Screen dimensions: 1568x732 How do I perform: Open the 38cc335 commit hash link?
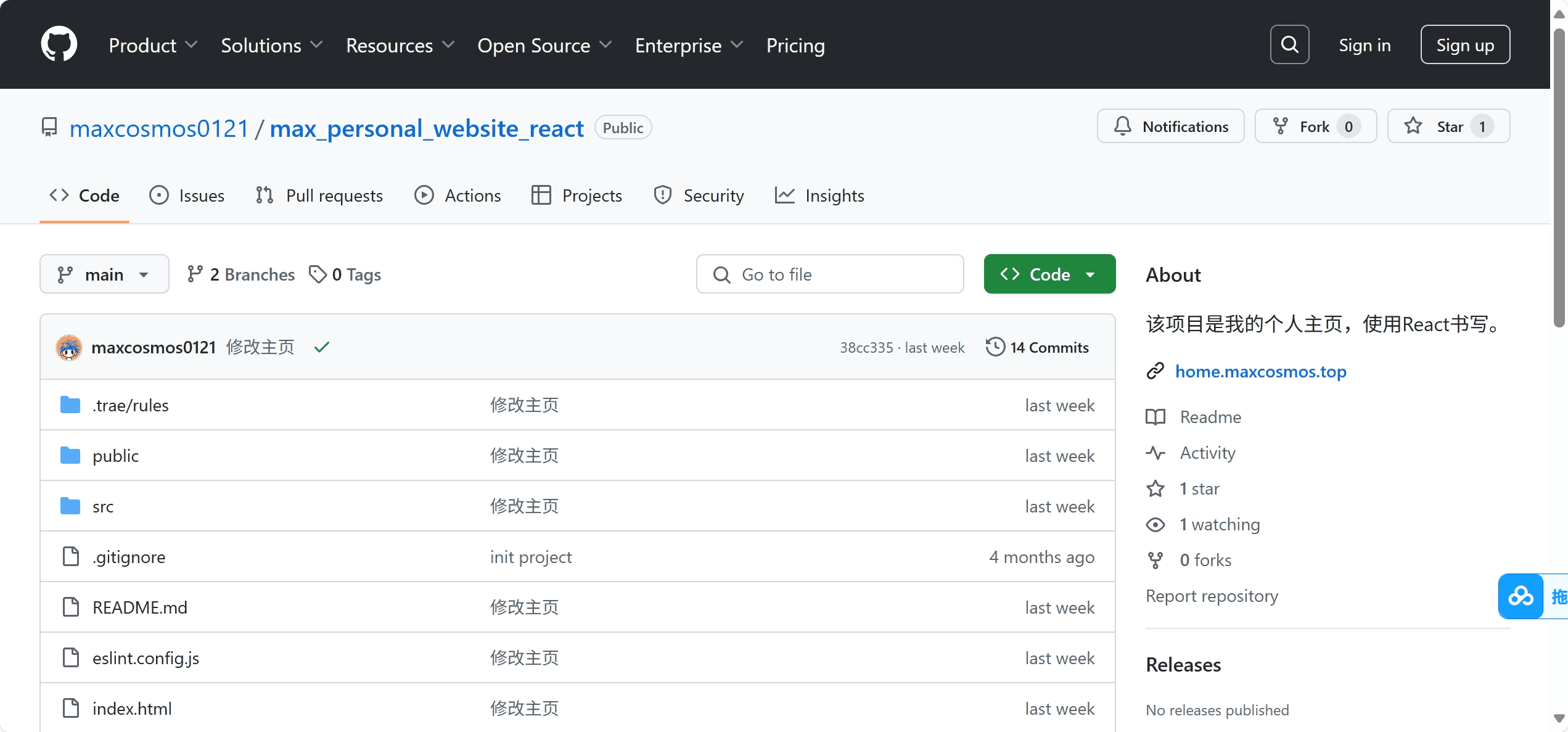(x=866, y=347)
